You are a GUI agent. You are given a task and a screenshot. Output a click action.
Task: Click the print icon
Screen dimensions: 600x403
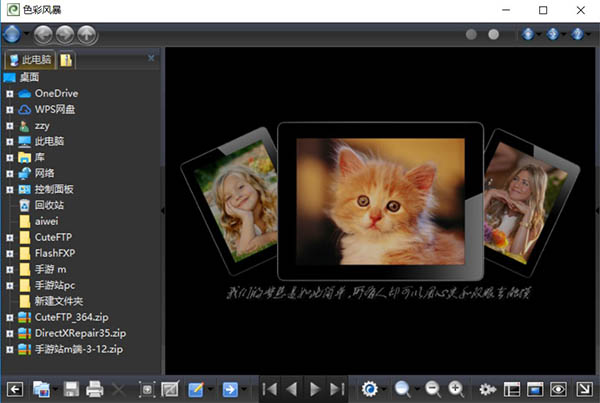tap(95, 389)
